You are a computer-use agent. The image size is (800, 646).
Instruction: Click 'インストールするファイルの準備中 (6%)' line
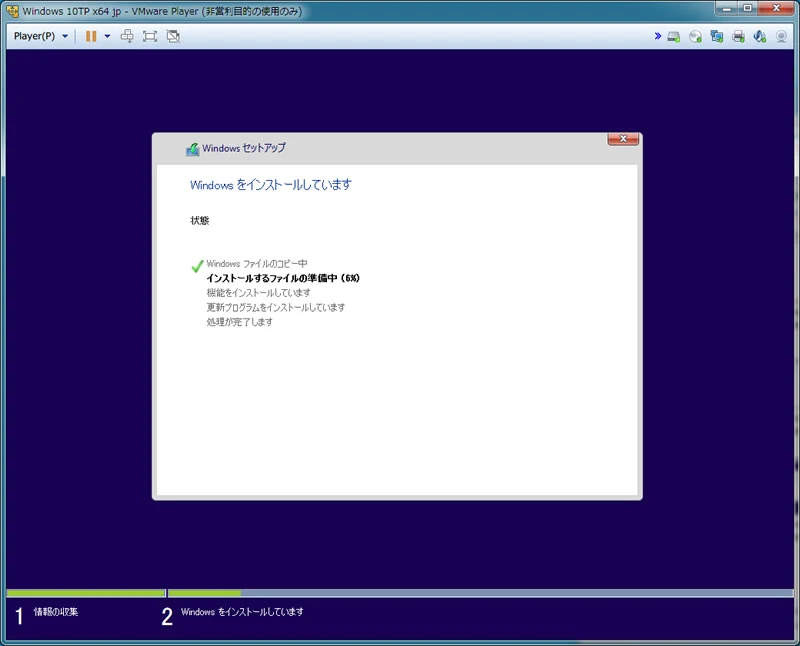(283, 278)
